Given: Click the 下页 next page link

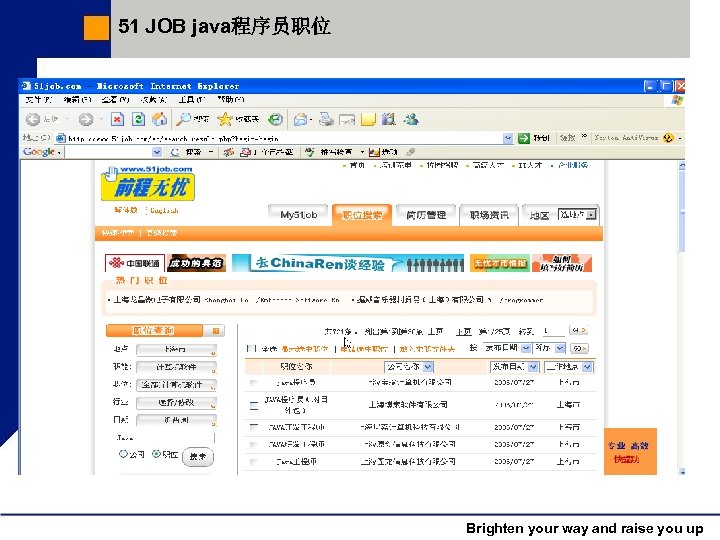Looking at the screenshot, I should point(464,331).
